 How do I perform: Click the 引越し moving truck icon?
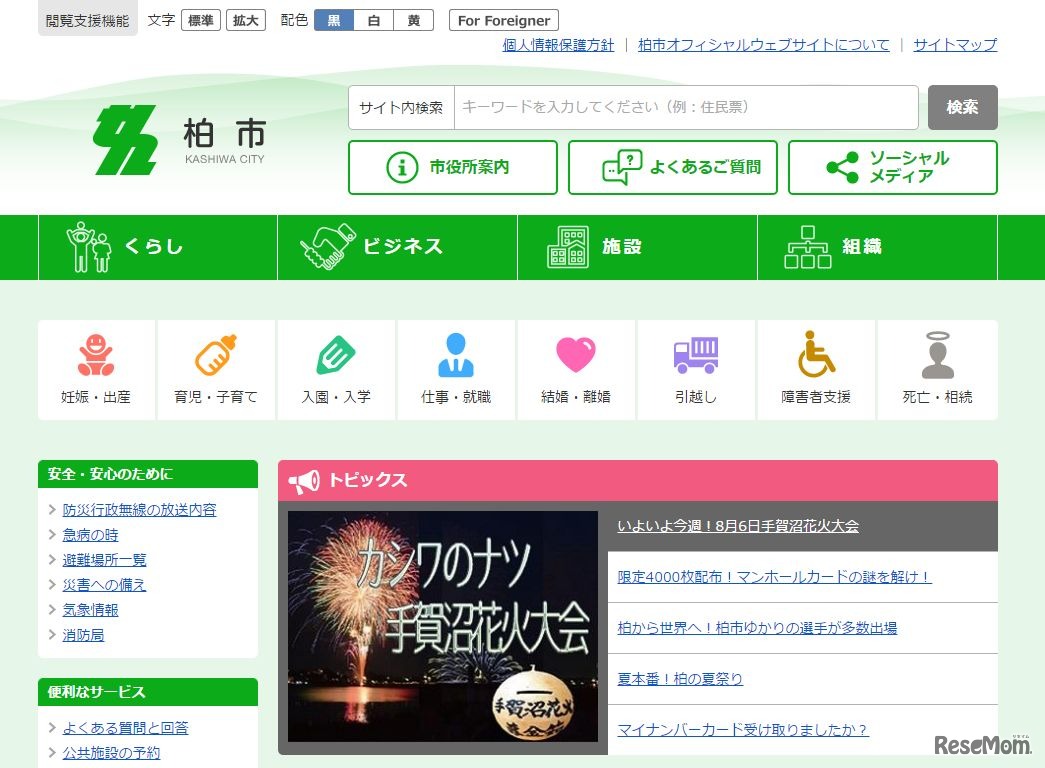tap(696, 368)
